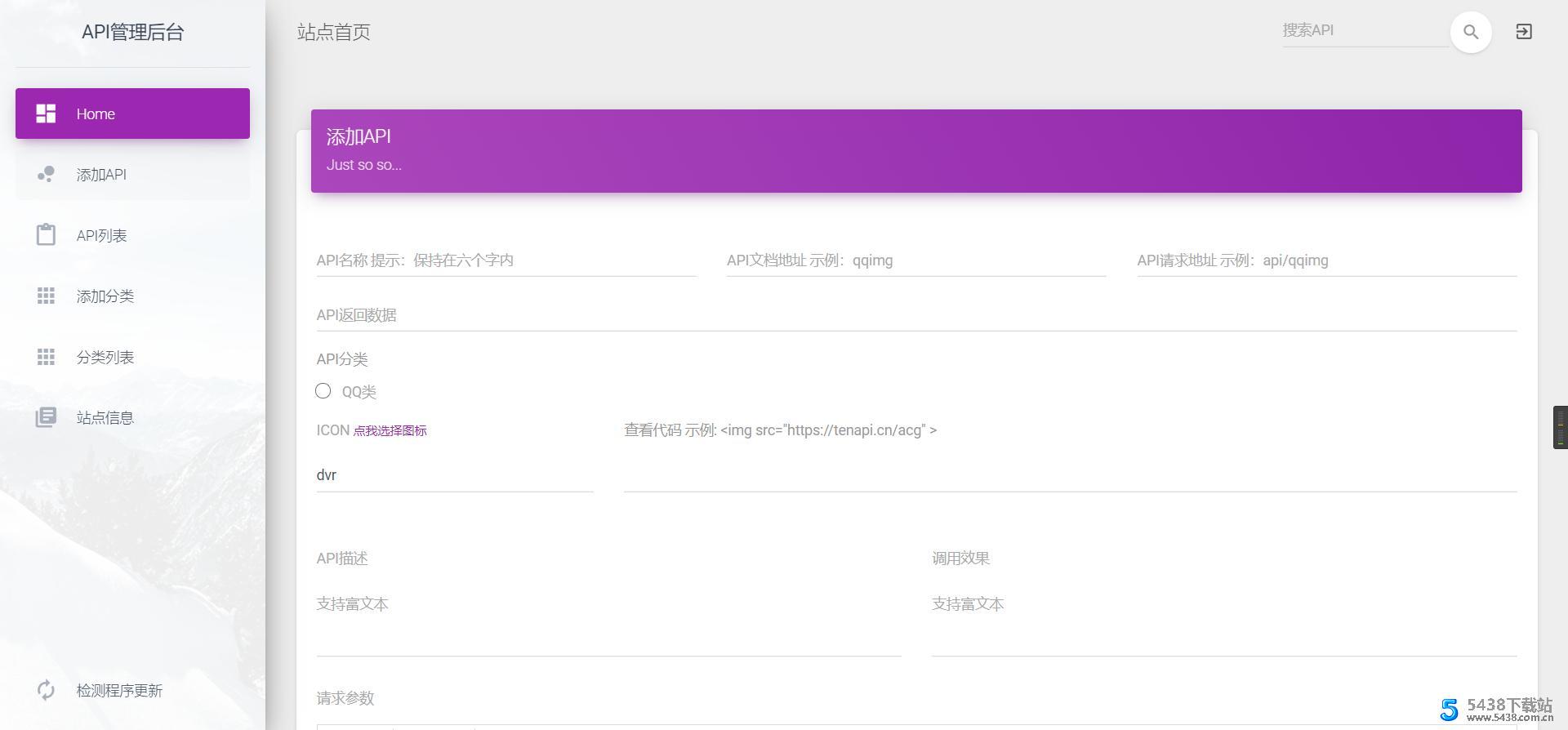The height and width of the screenshot is (730, 1568).
Task: Click the 点我选择图标 link
Action: [390, 430]
